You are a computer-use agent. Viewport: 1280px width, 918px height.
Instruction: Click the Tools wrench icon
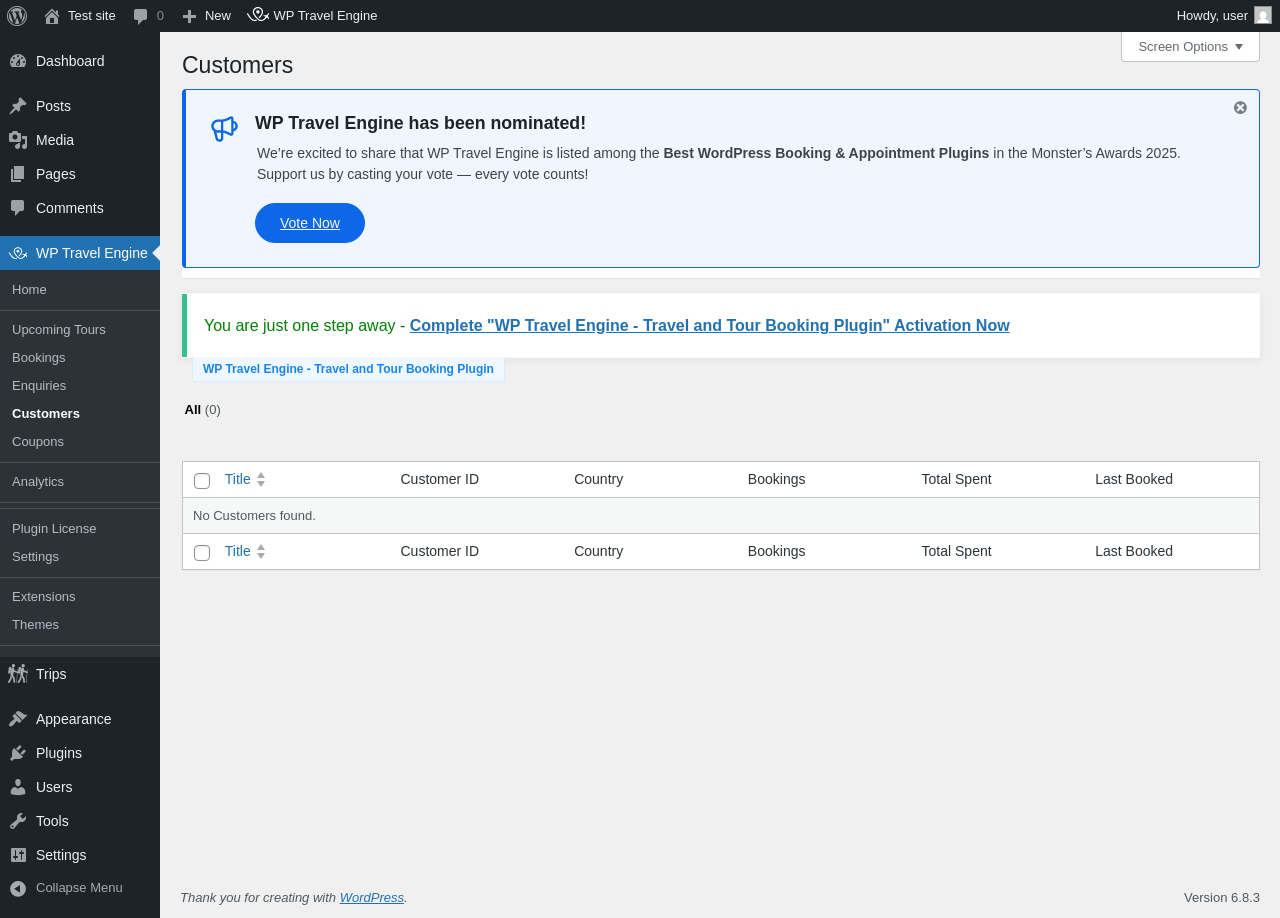pyautogui.click(x=18, y=821)
